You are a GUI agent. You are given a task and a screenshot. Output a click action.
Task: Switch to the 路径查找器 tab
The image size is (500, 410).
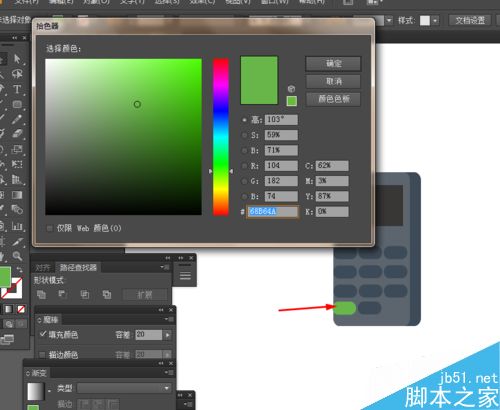coord(78,267)
